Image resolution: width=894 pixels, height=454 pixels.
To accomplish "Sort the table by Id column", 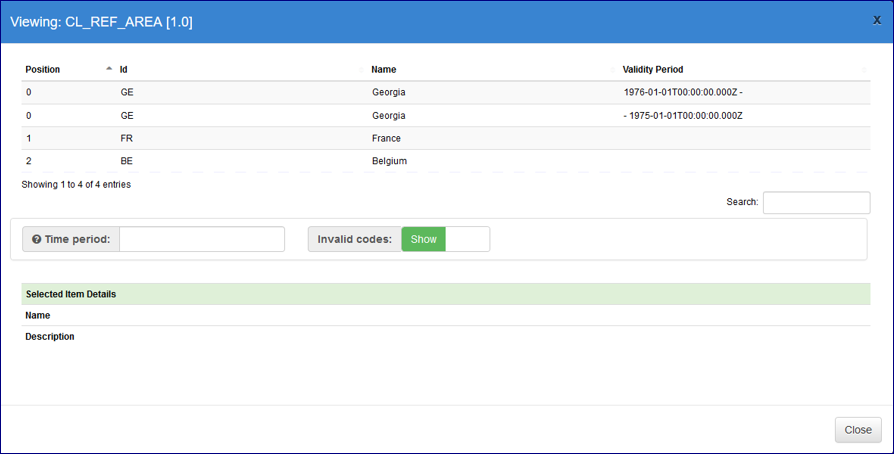I will tap(124, 70).
